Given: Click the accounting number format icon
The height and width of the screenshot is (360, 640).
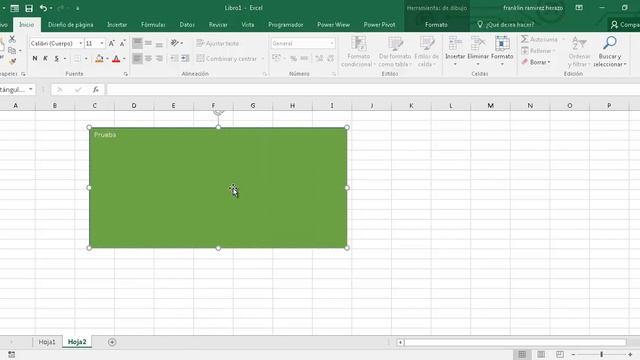Looking at the screenshot, I should [276, 59].
